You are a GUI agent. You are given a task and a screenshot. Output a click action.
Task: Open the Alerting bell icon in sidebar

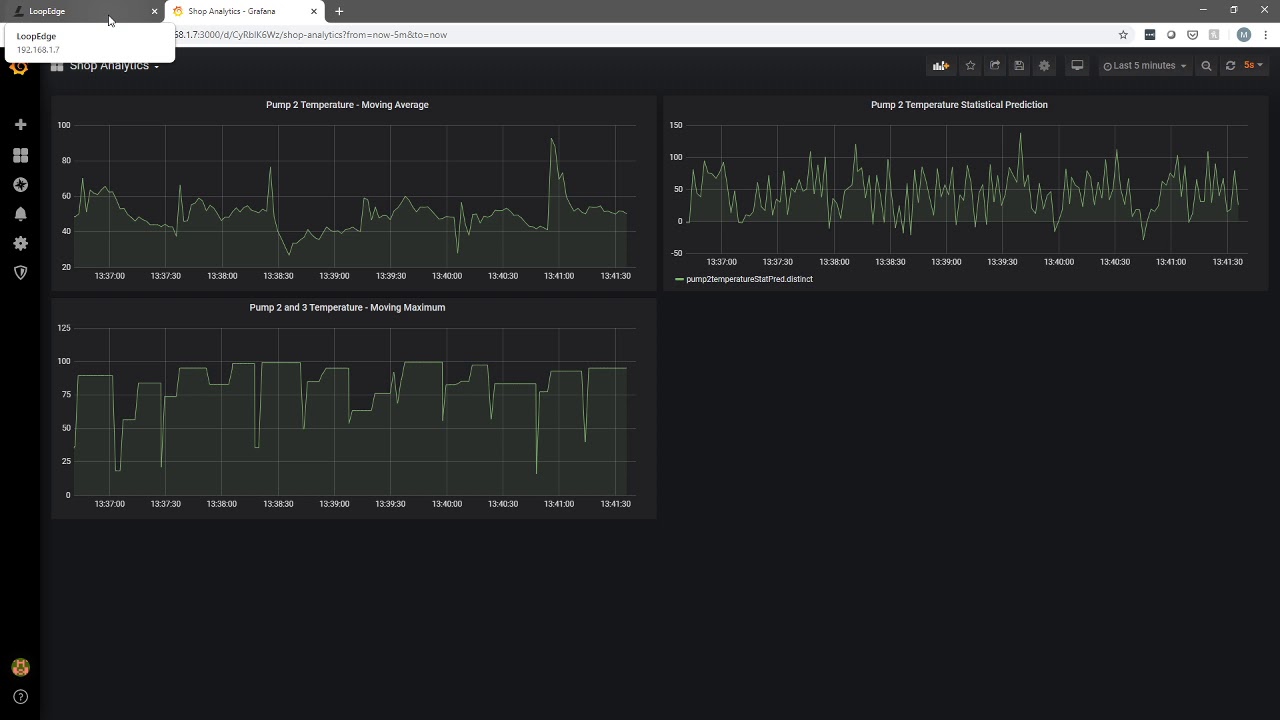pyautogui.click(x=20, y=214)
